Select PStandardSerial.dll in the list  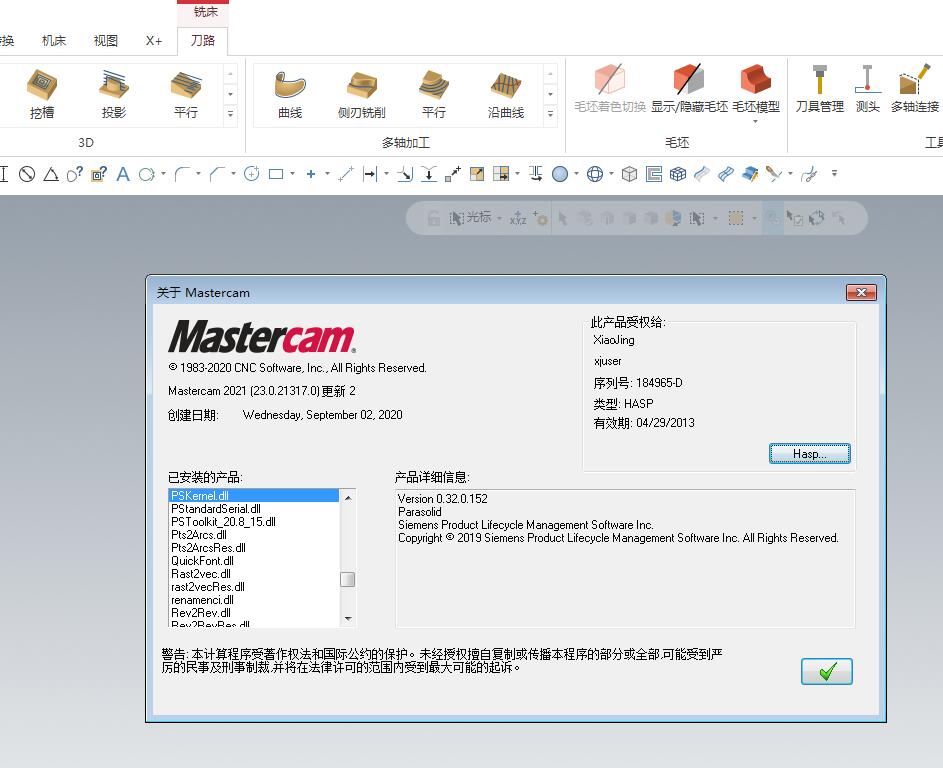point(253,509)
